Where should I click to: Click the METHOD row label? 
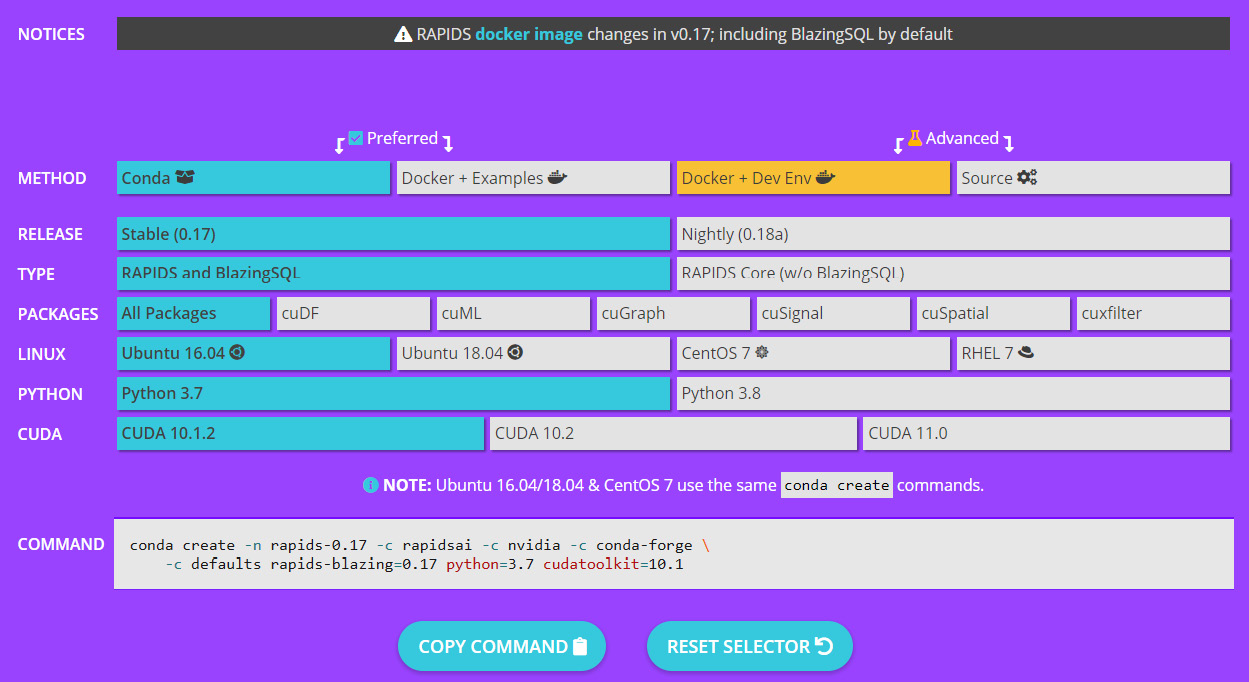tap(52, 178)
